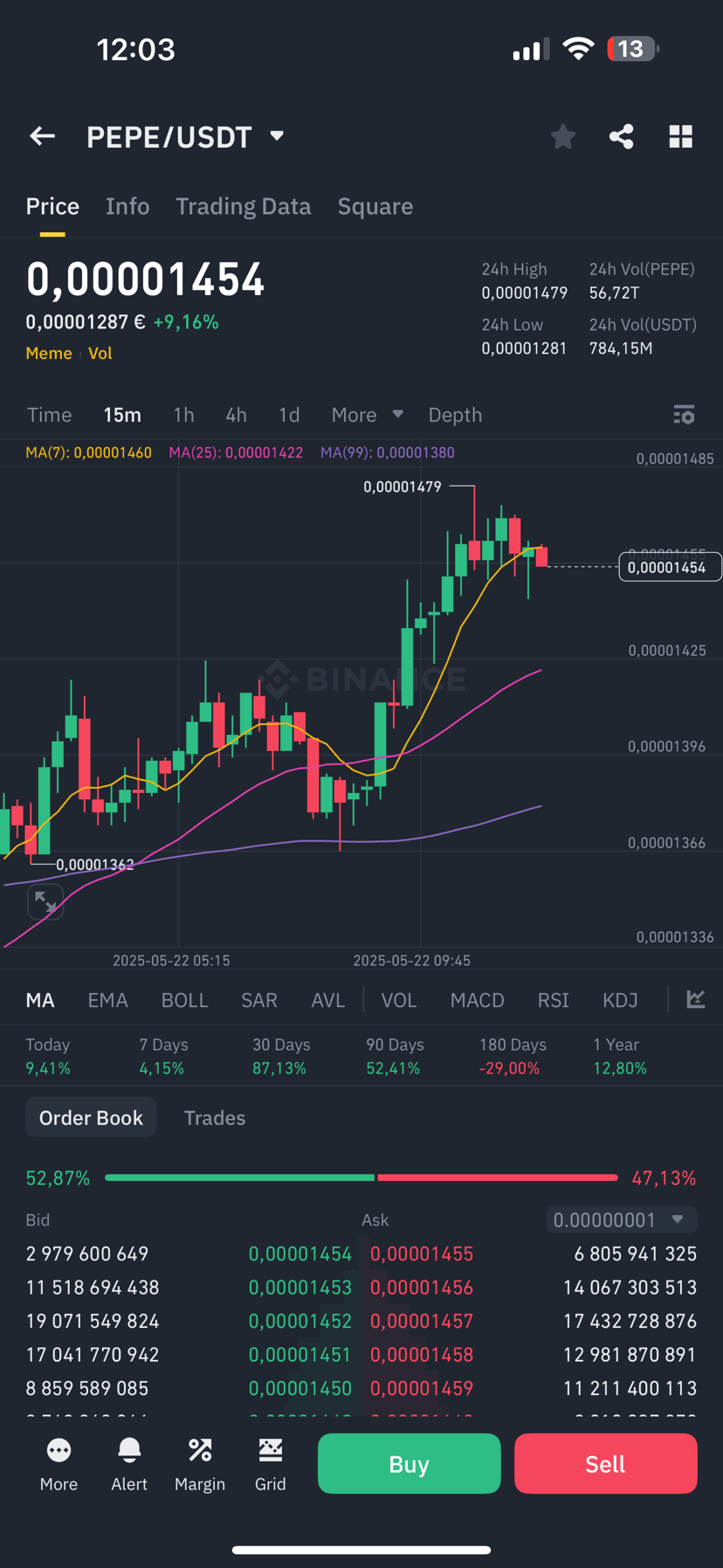Open the four-square grid menu icon

[681, 136]
